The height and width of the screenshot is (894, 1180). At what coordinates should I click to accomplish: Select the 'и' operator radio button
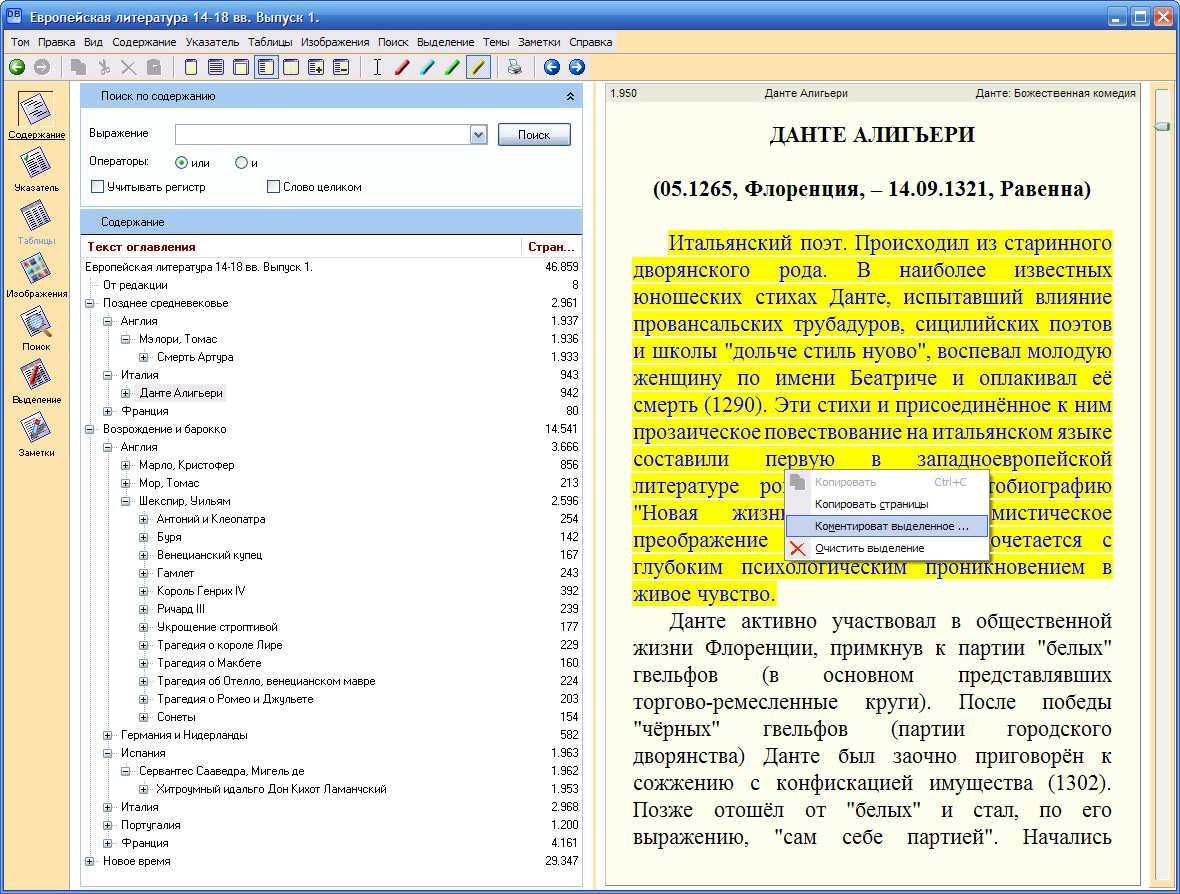click(x=241, y=163)
